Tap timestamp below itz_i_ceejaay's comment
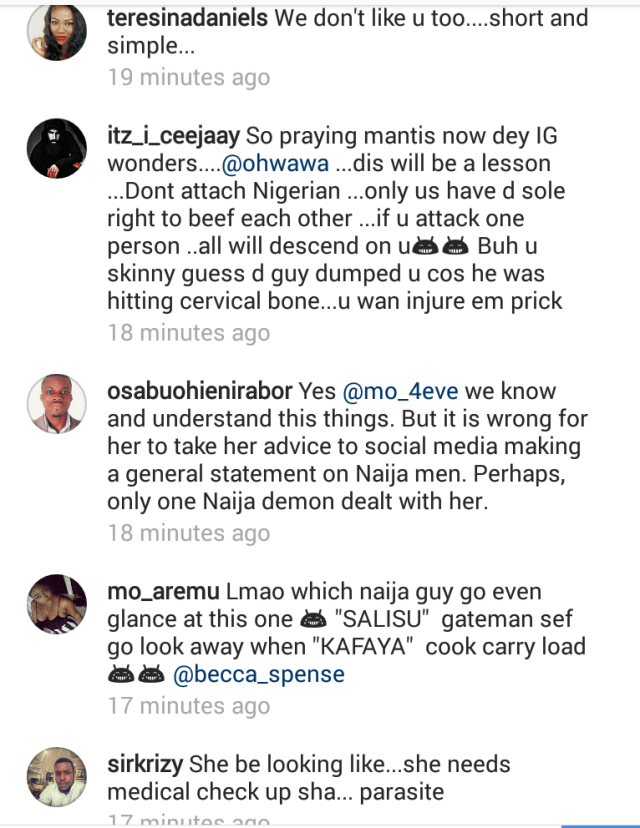Image resolution: width=640 pixels, height=828 pixels. tap(189, 332)
